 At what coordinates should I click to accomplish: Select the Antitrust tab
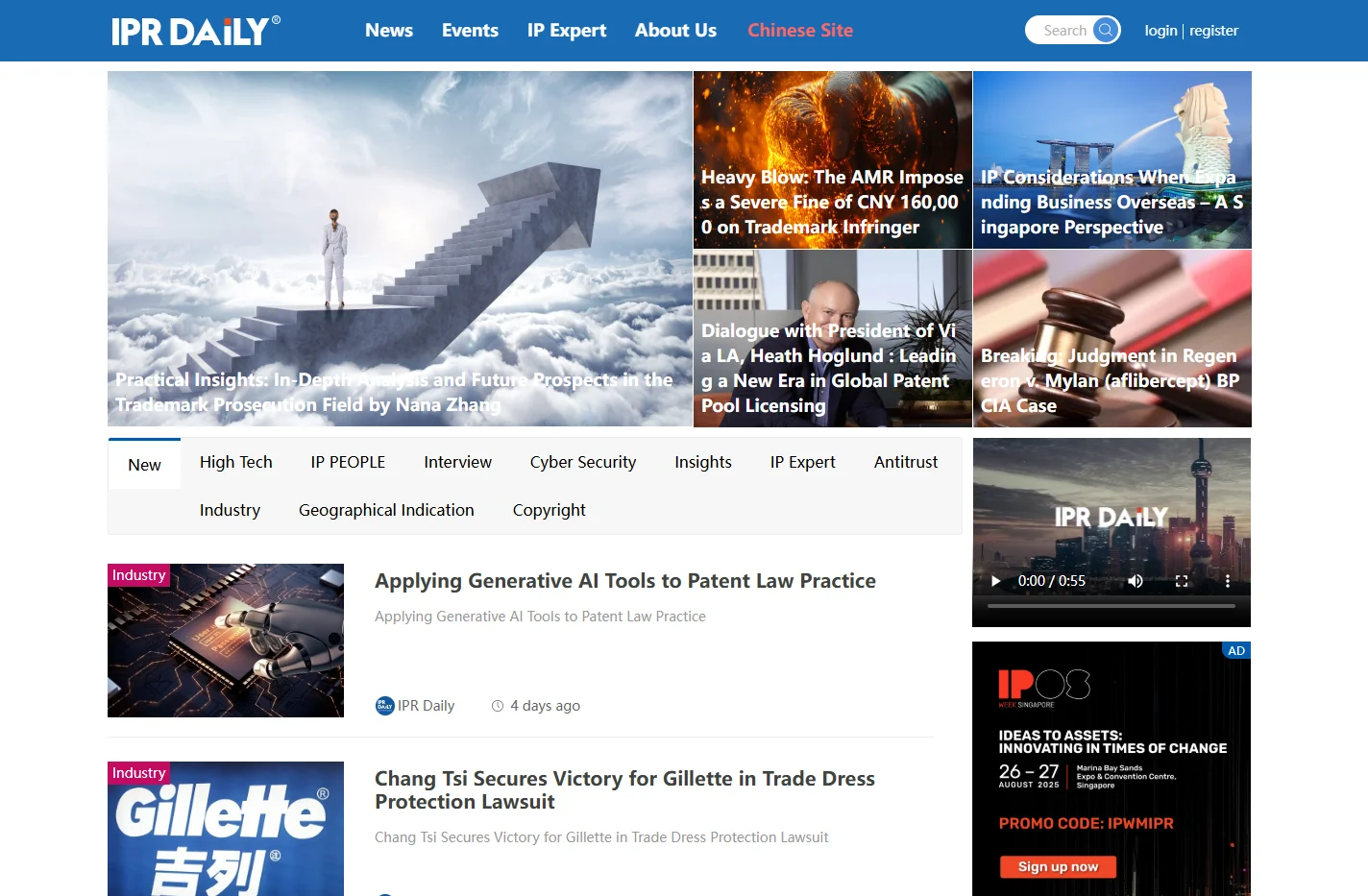tap(906, 462)
